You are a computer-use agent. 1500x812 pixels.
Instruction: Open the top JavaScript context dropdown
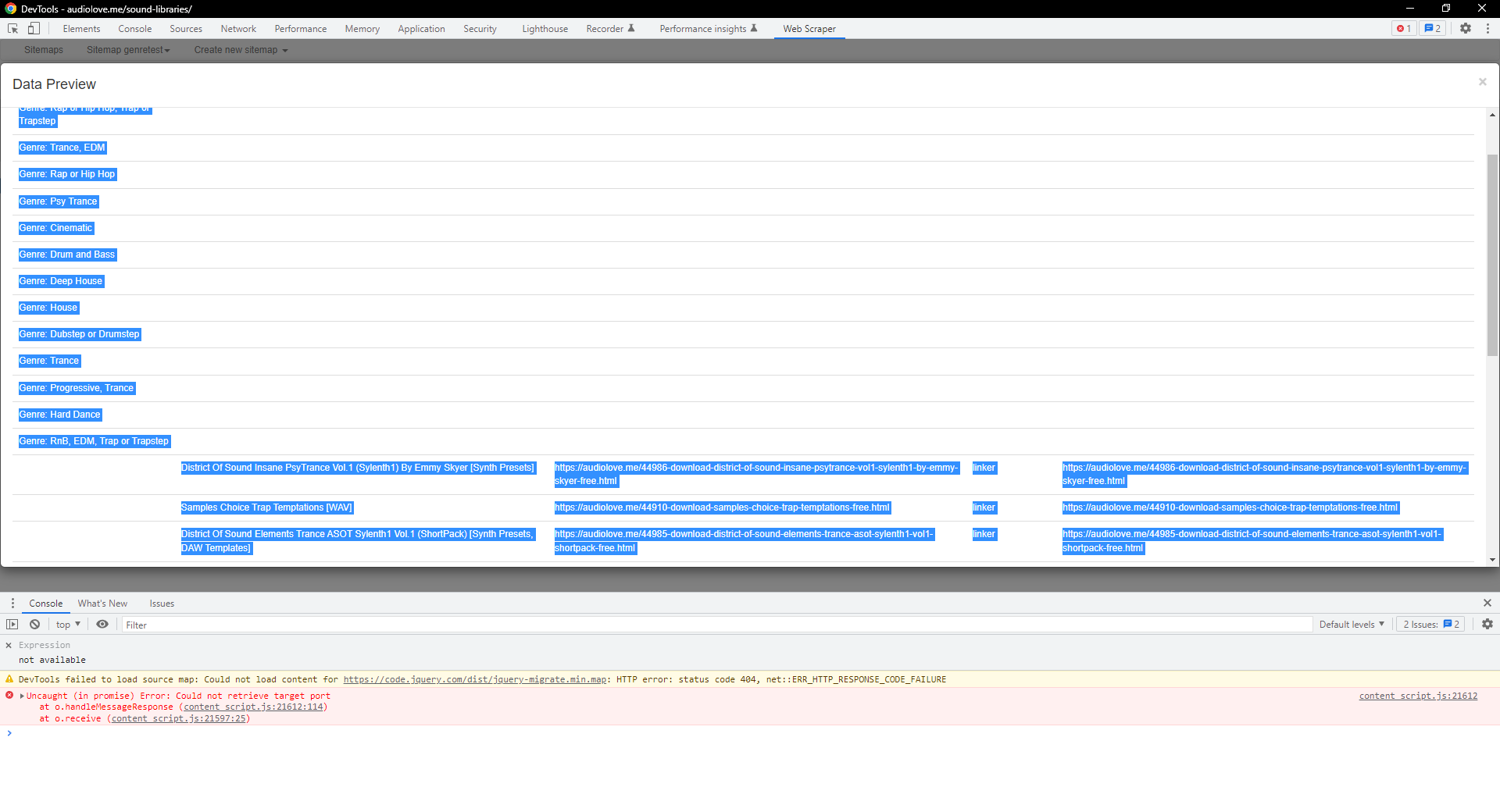tap(68, 625)
